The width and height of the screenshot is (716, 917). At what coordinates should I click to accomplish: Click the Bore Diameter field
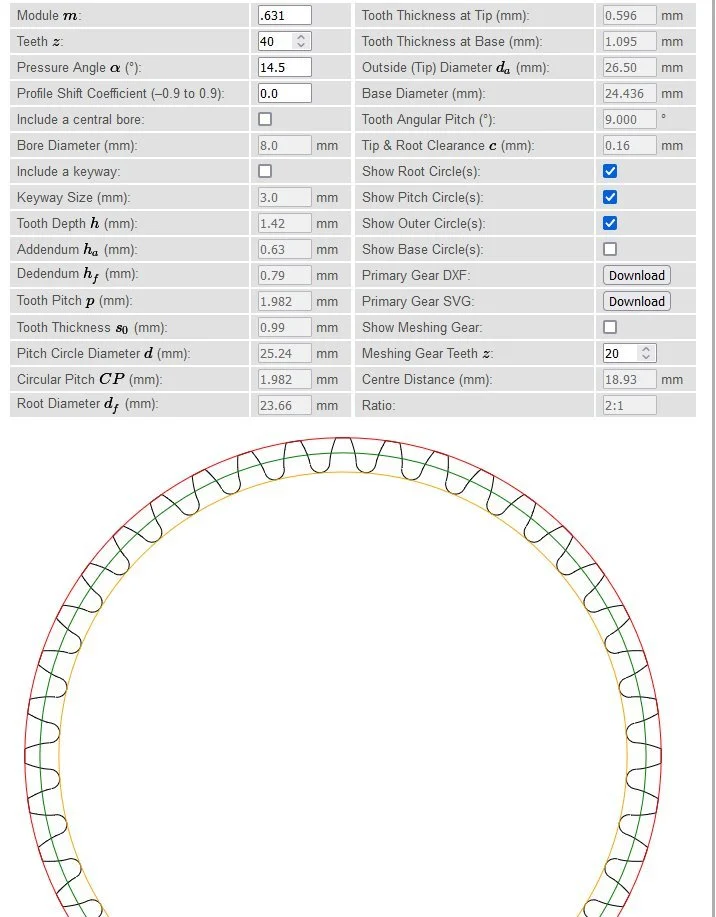[x=284, y=145]
